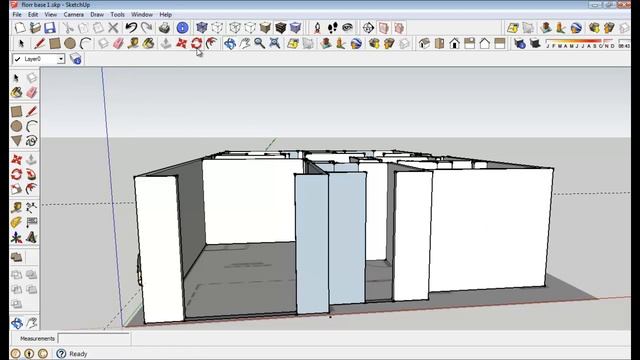
Task: Select the Walk footprints tool
Action: (x=332, y=28)
